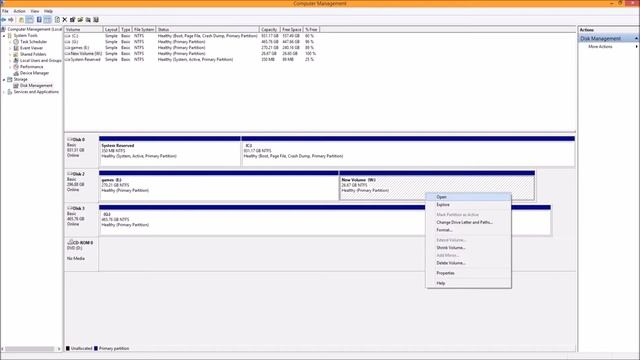The width and height of the screenshot is (640, 360).
Task: Select the System Reserved partition on Disk 0
Action: 170,151
